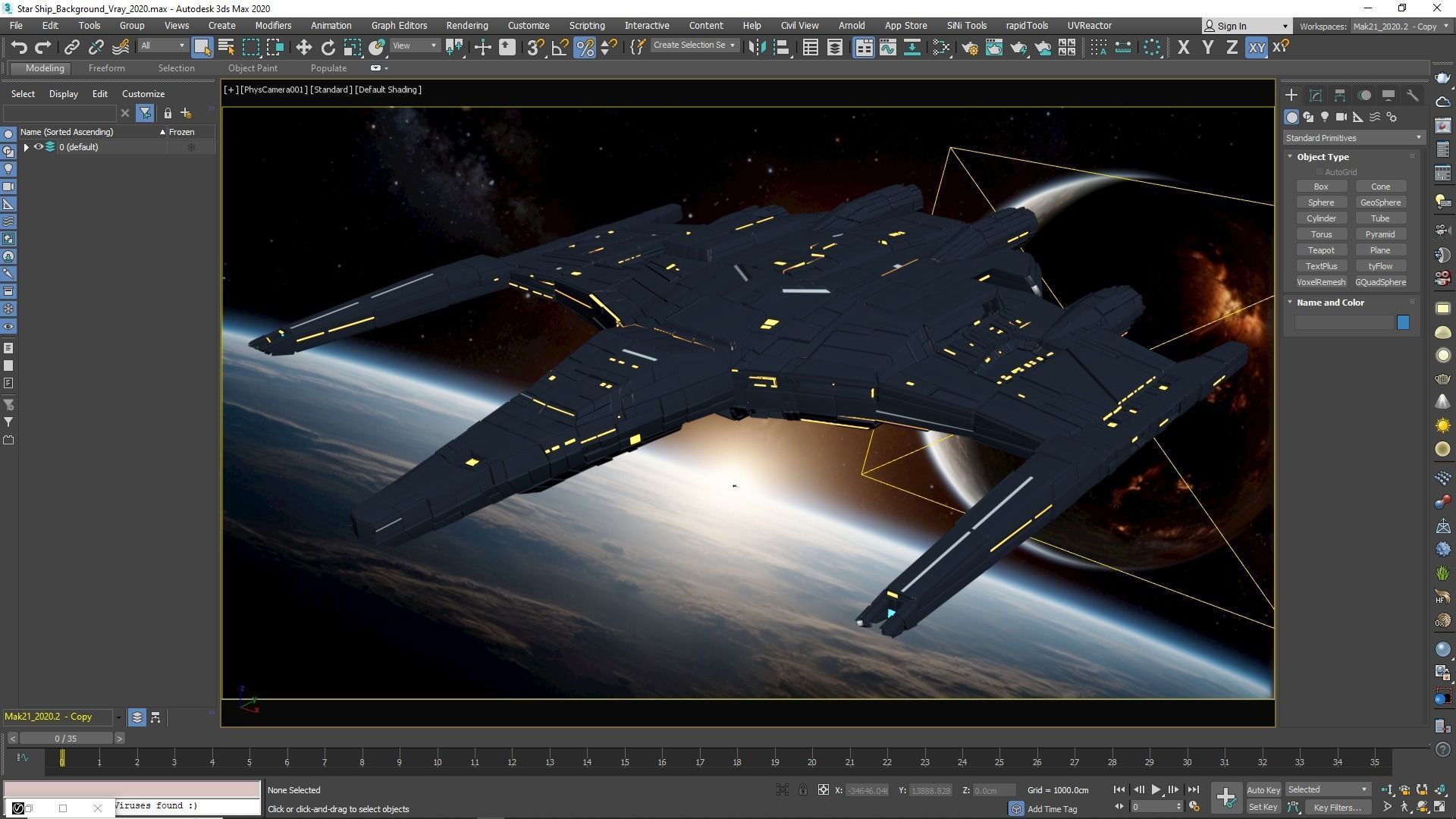Image resolution: width=1456 pixels, height=819 pixels.
Task: Activate the Select Object tool
Action: (202, 47)
